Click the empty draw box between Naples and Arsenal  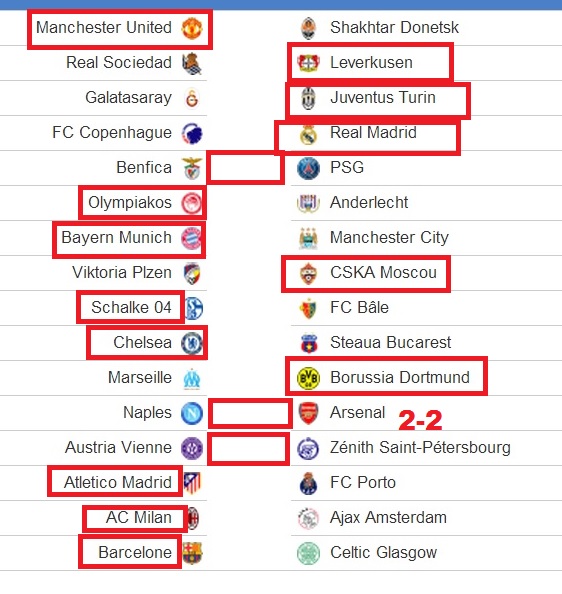point(250,413)
